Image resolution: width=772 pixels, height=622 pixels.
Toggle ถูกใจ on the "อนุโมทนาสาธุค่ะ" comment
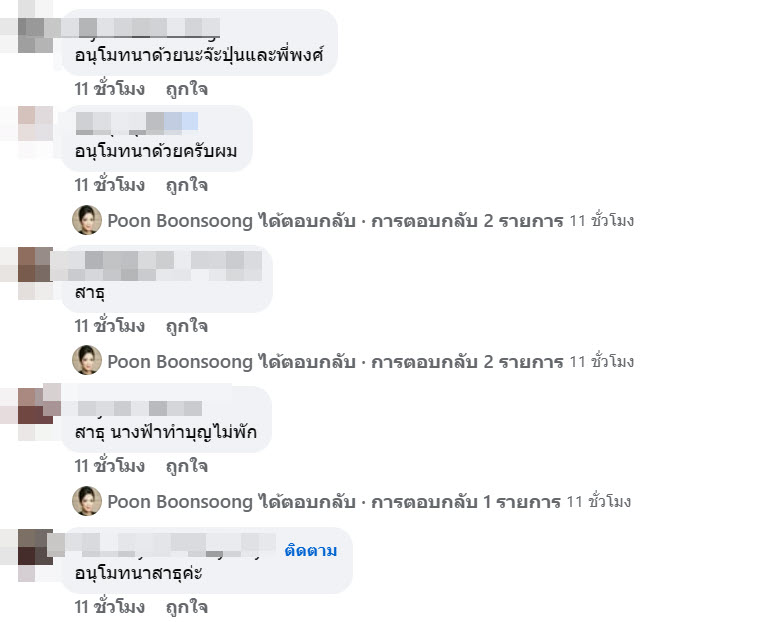[186, 607]
